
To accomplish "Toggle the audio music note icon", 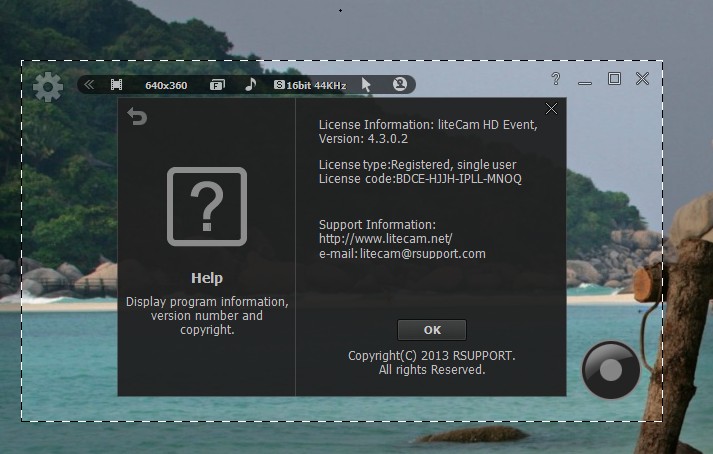I will (x=251, y=84).
